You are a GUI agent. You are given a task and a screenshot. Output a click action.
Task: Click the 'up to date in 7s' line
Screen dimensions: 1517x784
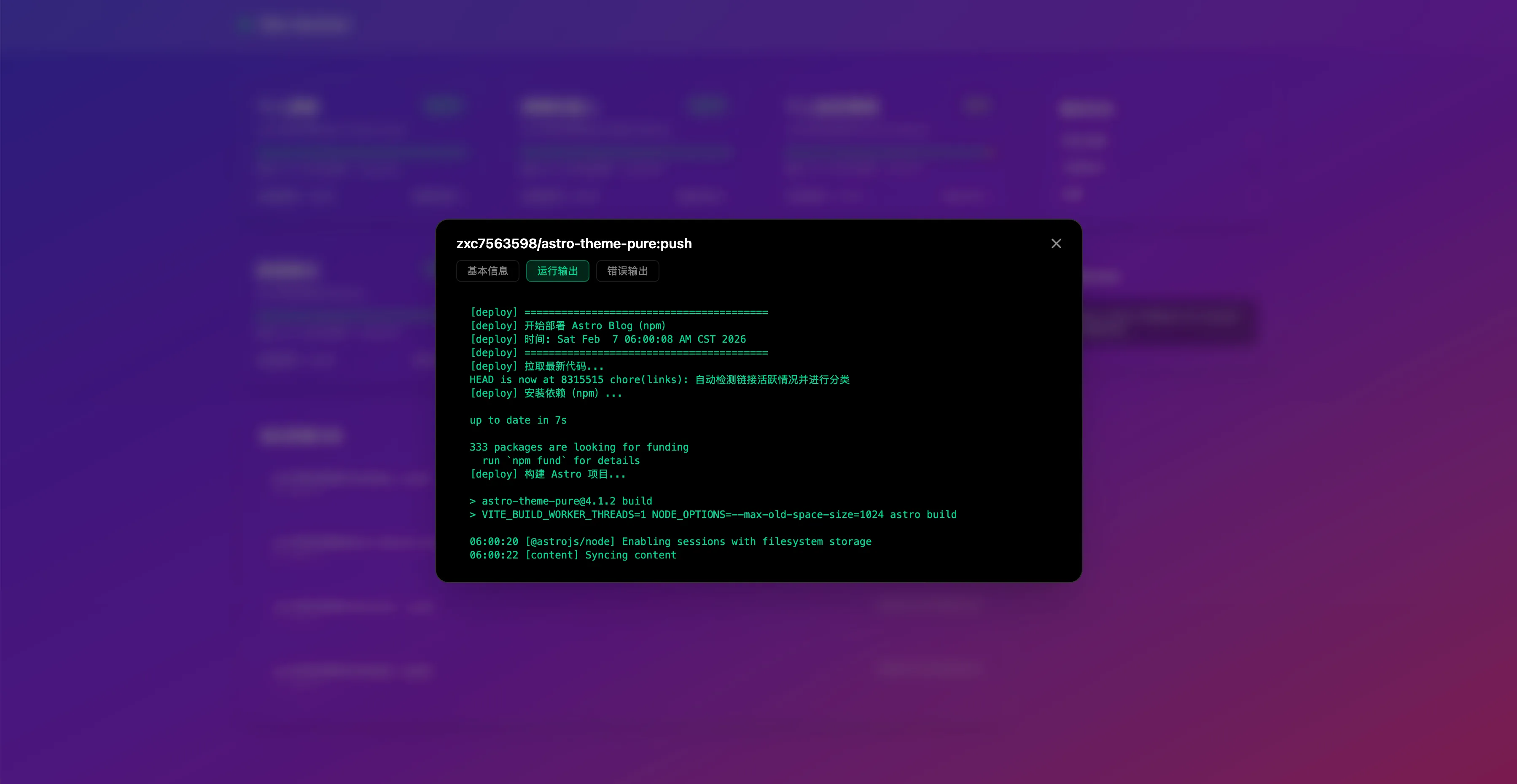click(x=518, y=420)
